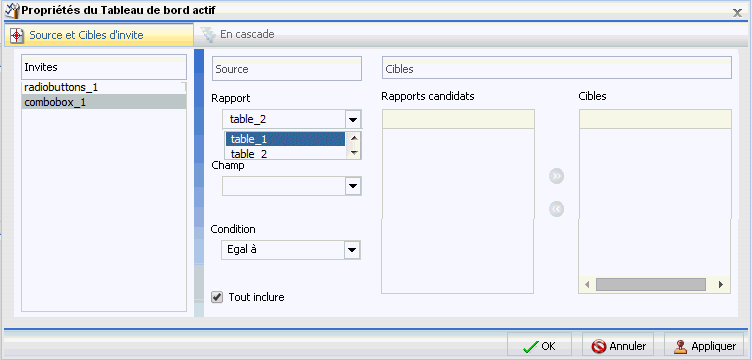Click the remove-from-targets double arrow button
Screen dimensions: 752x360
point(556,209)
